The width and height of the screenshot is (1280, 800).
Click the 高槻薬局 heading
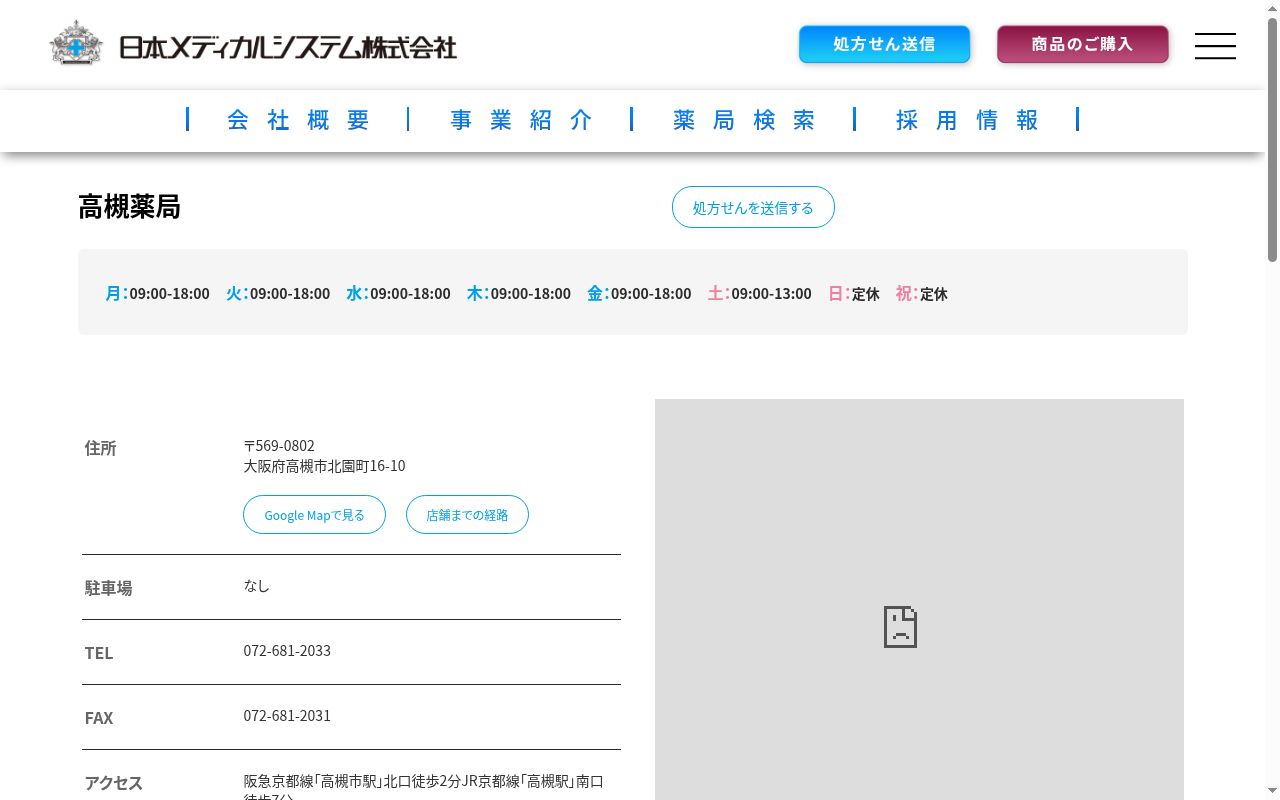pyautogui.click(x=129, y=207)
